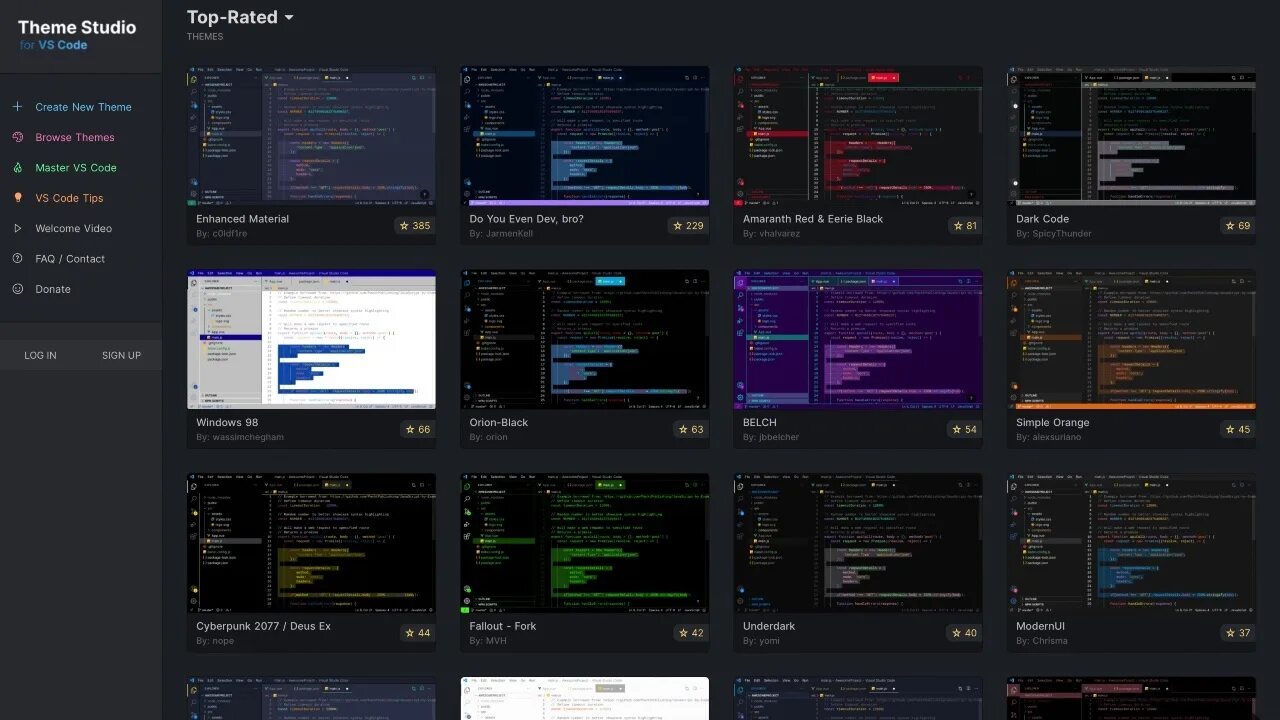
Task: Click author text "By: alexsuriano"
Action: 1049,437
